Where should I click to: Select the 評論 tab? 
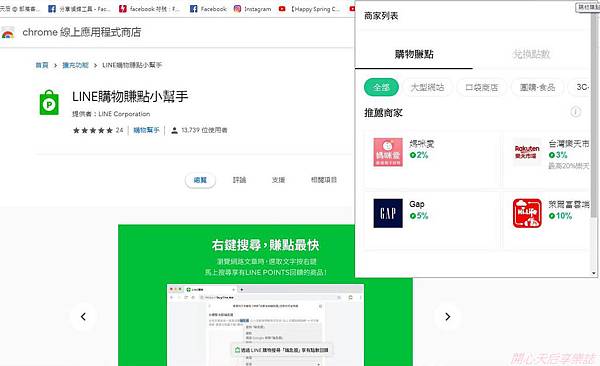pyautogui.click(x=240, y=180)
